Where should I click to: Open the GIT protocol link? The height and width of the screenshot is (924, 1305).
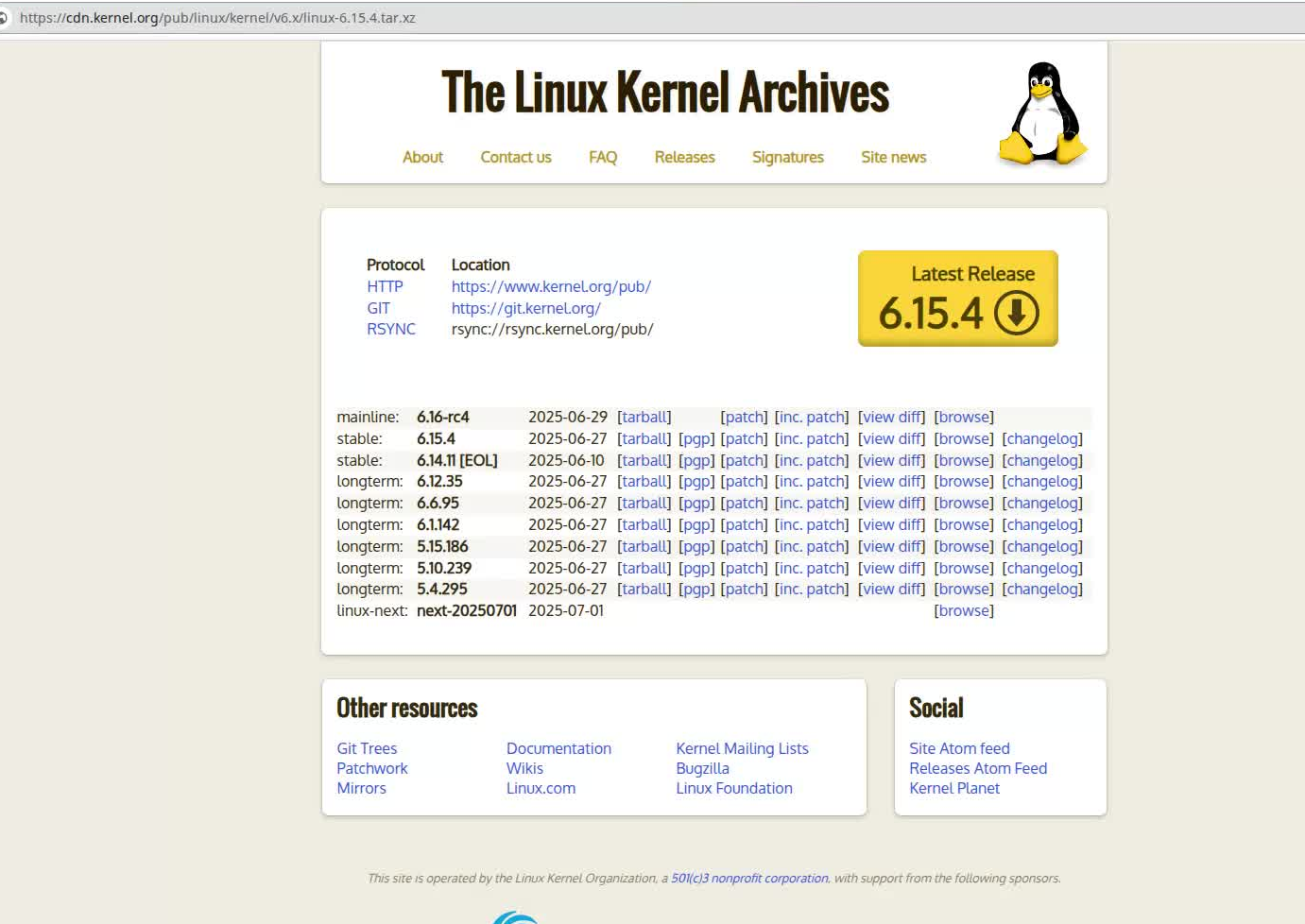point(378,308)
